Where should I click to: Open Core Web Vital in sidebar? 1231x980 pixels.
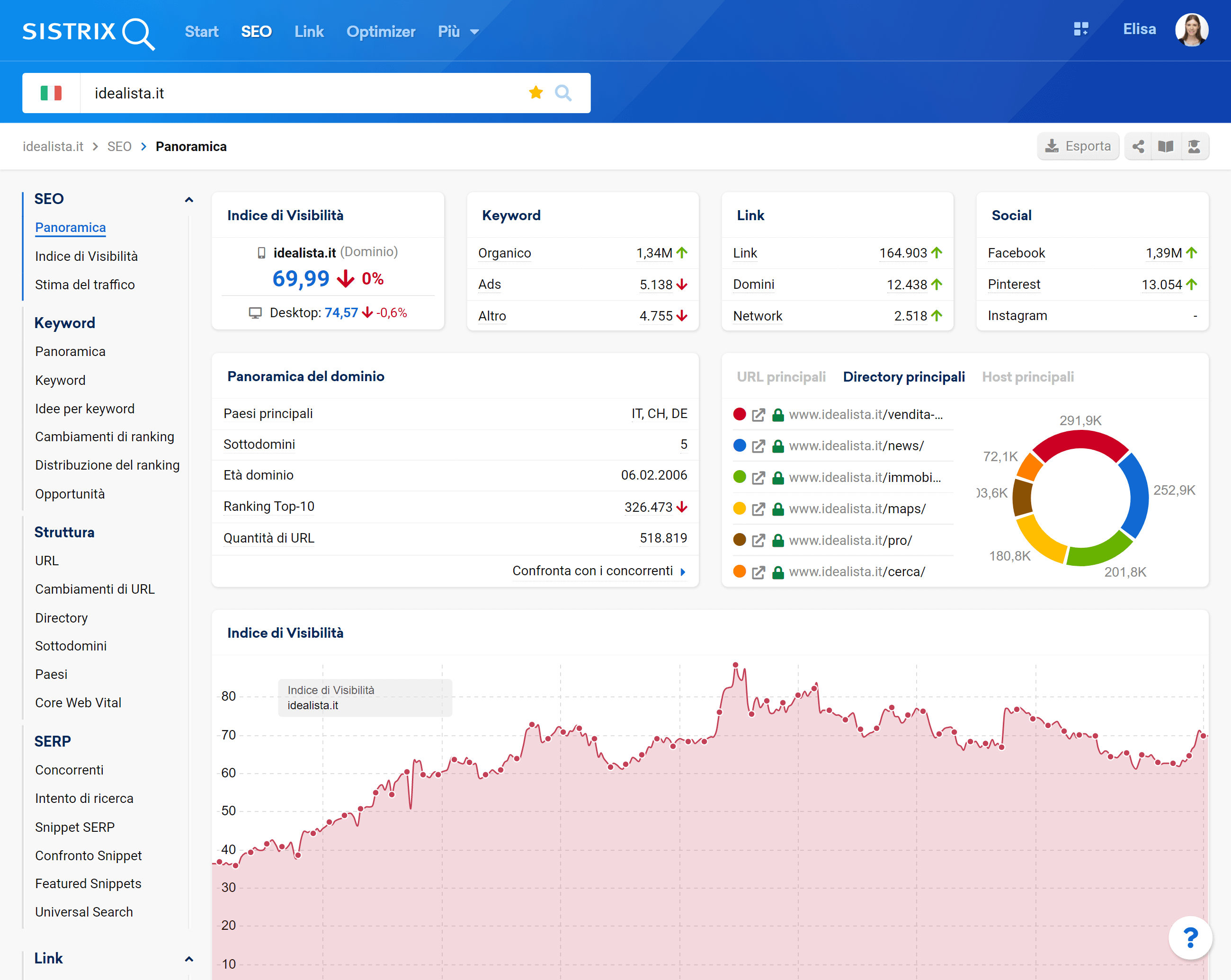pyautogui.click(x=78, y=703)
